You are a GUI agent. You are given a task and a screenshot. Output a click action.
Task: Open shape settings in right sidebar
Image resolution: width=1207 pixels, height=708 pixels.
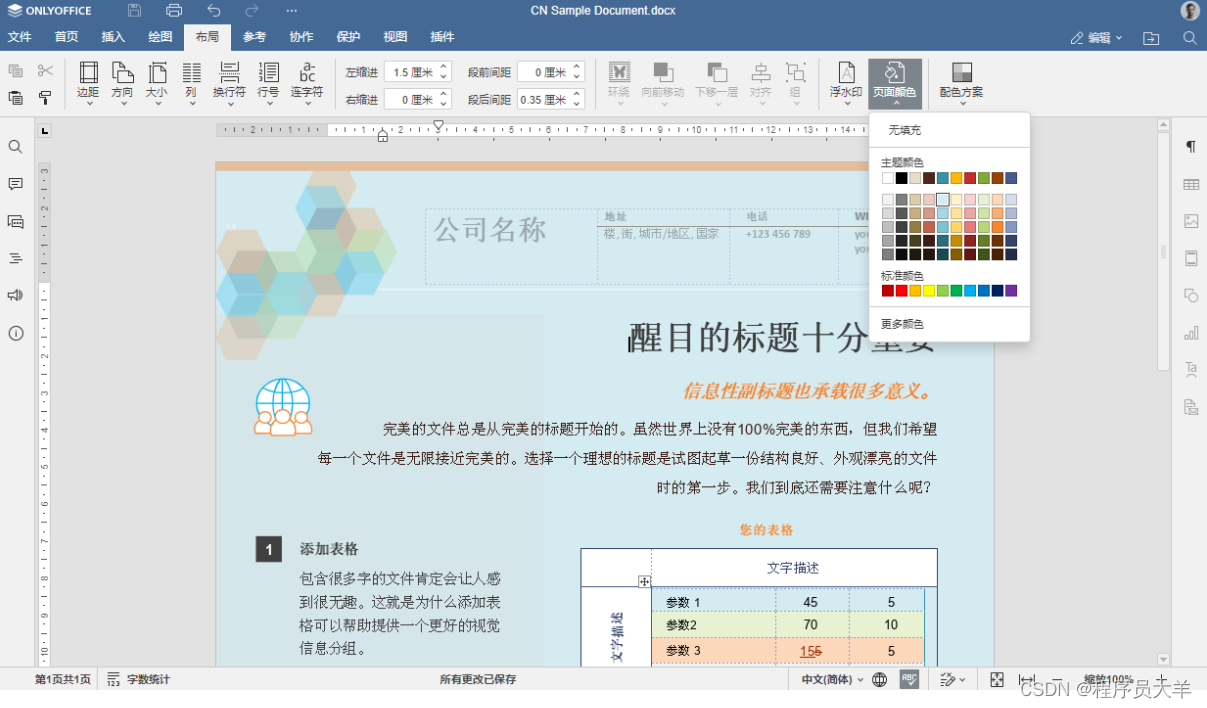coord(1191,295)
